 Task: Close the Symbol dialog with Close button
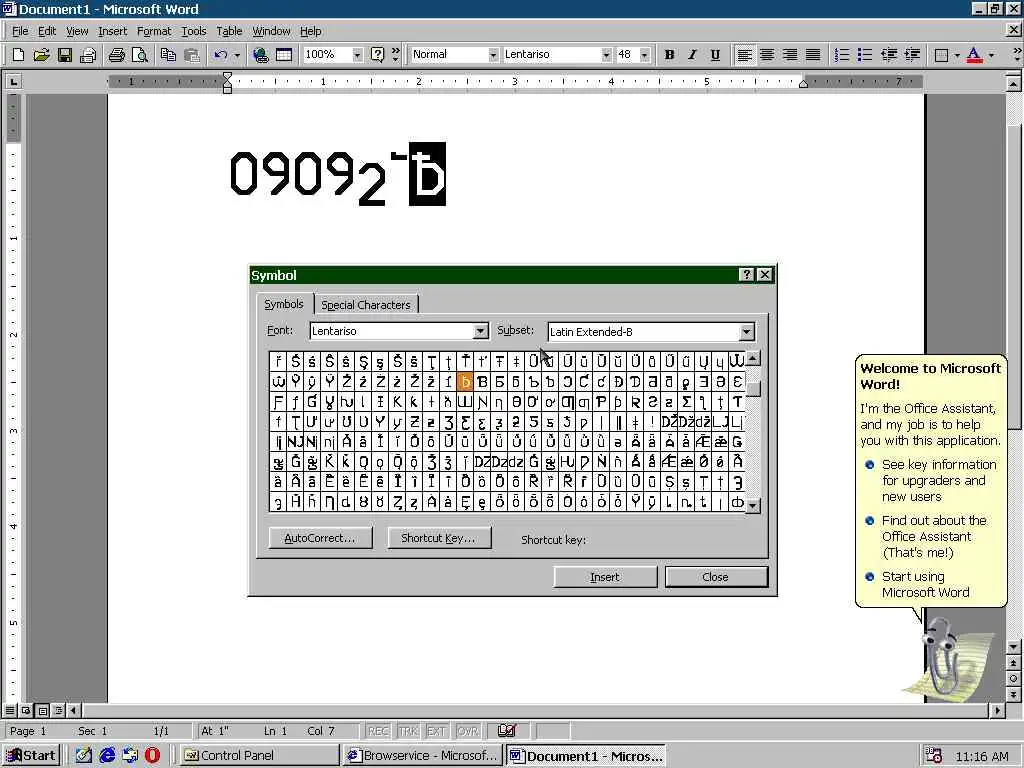click(x=716, y=577)
